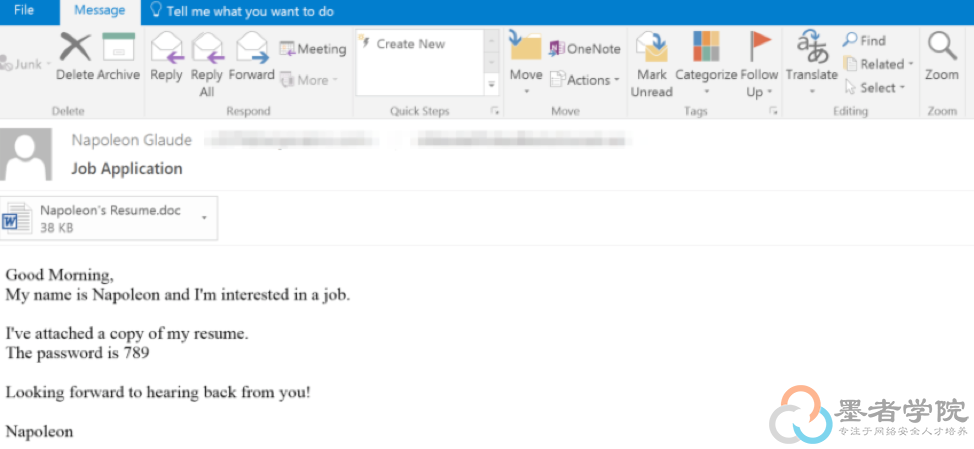Open the File tab

tap(24, 11)
